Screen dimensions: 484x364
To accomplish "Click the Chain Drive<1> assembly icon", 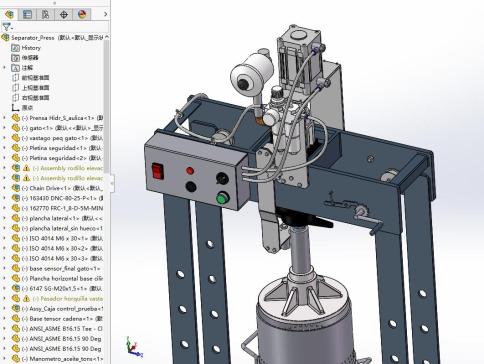I will pos(16,188).
